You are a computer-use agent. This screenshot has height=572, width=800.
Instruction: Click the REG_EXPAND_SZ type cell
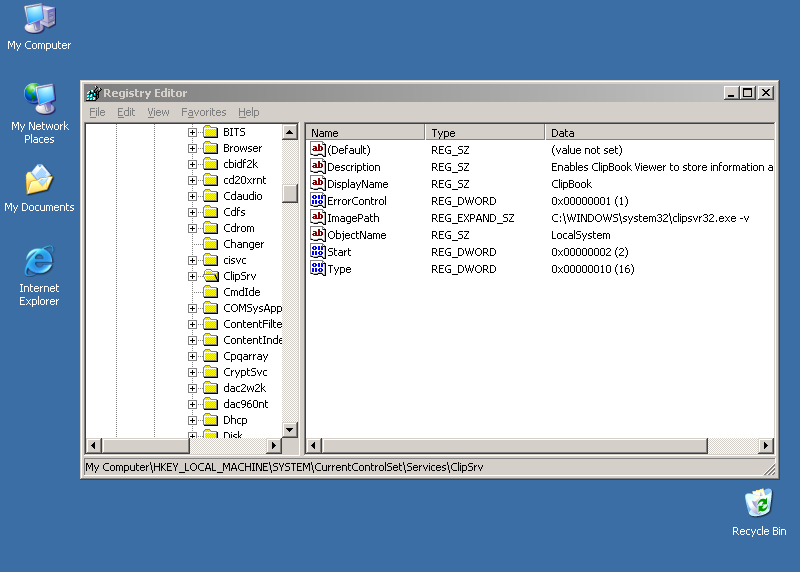[x=472, y=218]
